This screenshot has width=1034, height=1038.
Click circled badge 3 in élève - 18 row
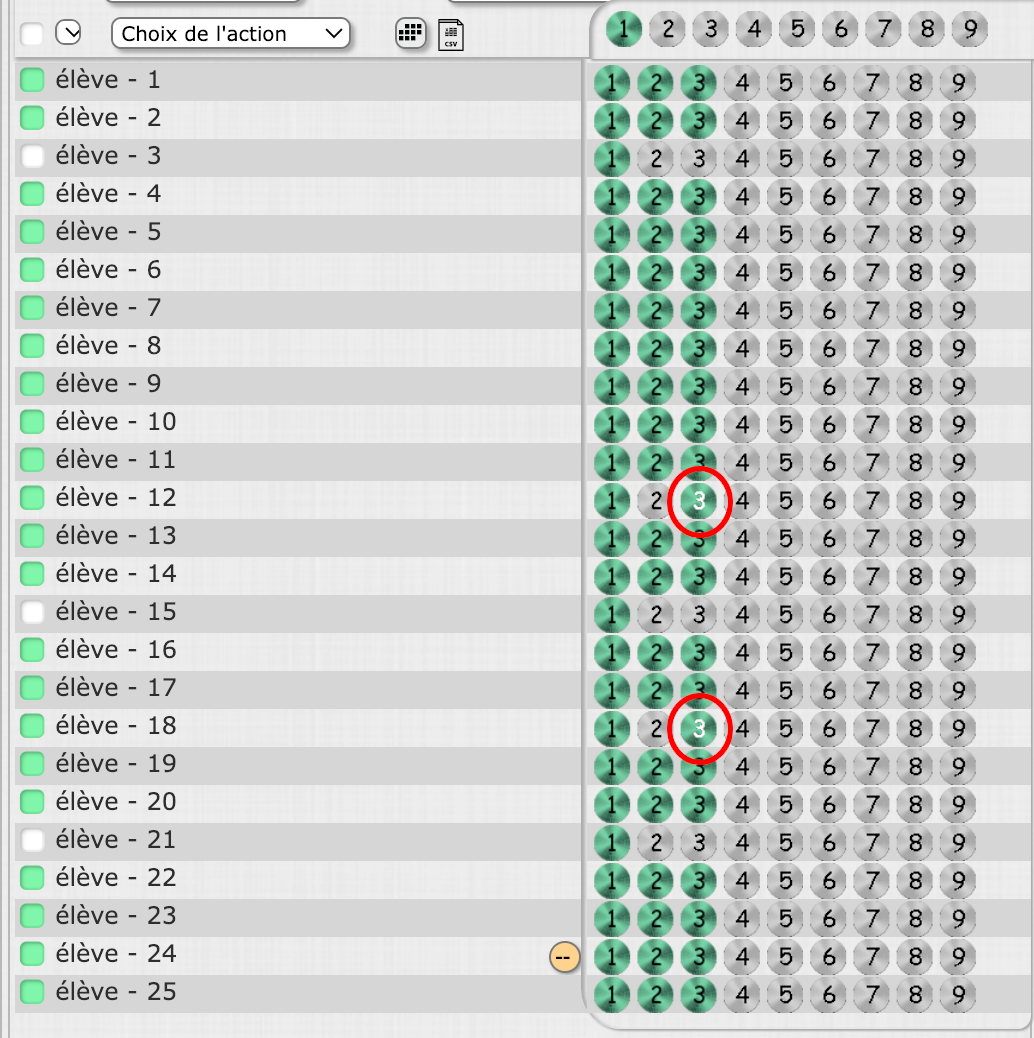700,729
